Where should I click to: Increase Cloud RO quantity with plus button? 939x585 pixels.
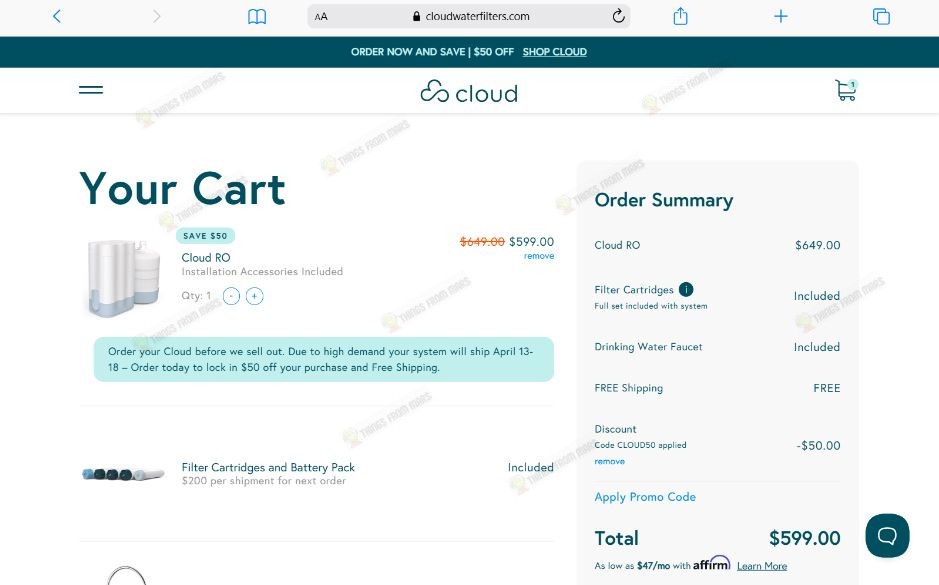pos(255,296)
